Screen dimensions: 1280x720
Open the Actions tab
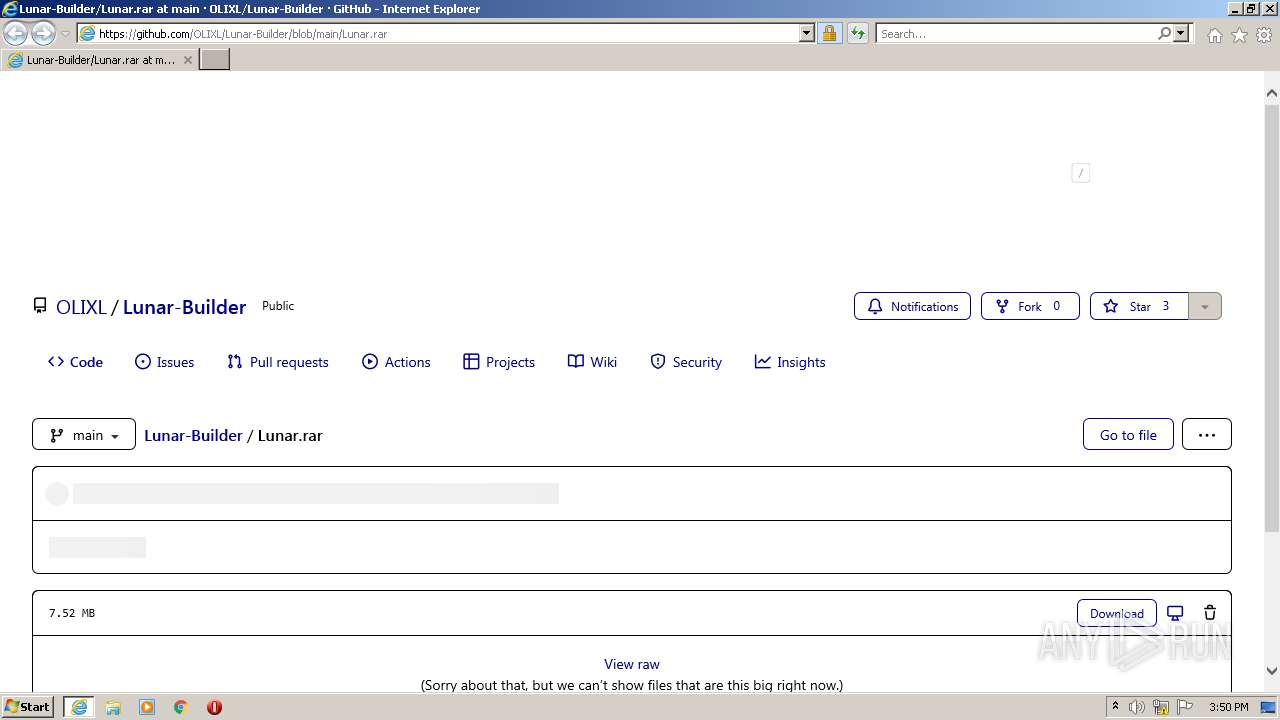(396, 362)
